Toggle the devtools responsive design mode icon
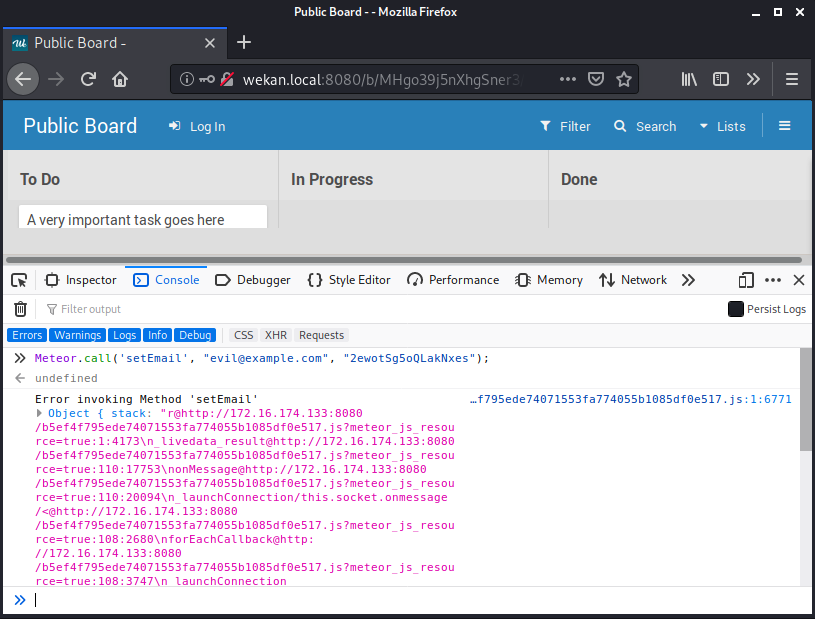This screenshot has width=815, height=619. coord(746,280)
